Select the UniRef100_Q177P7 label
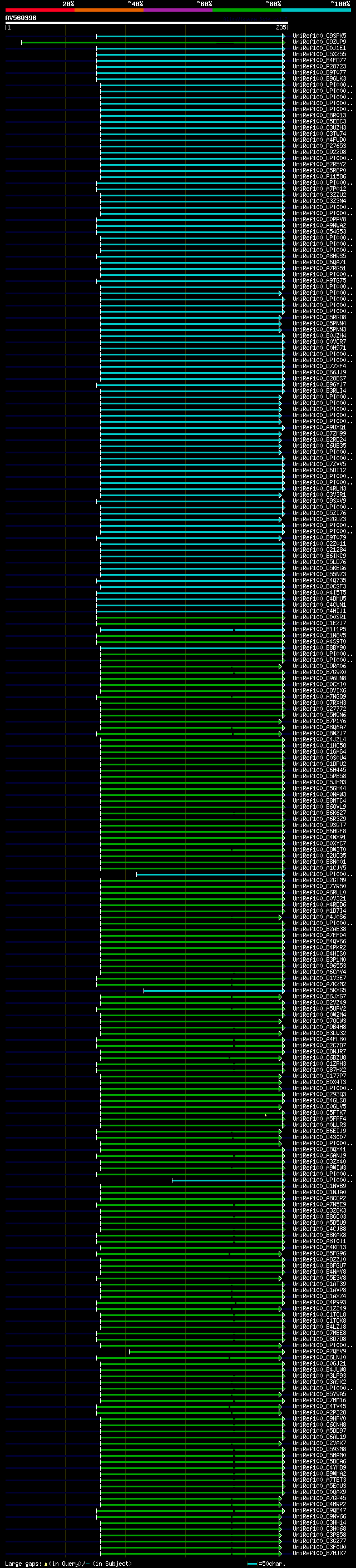Image resolution: width=356 pixels, height=1568 pixels. coord(319,1076)
